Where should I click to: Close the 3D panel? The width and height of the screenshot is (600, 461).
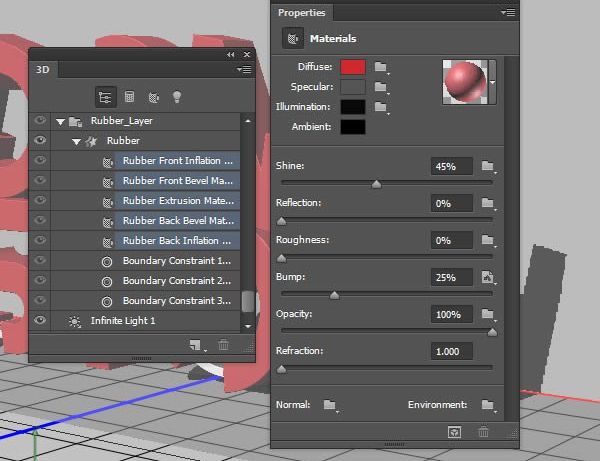pyautogui.click(x=247, y=55)
